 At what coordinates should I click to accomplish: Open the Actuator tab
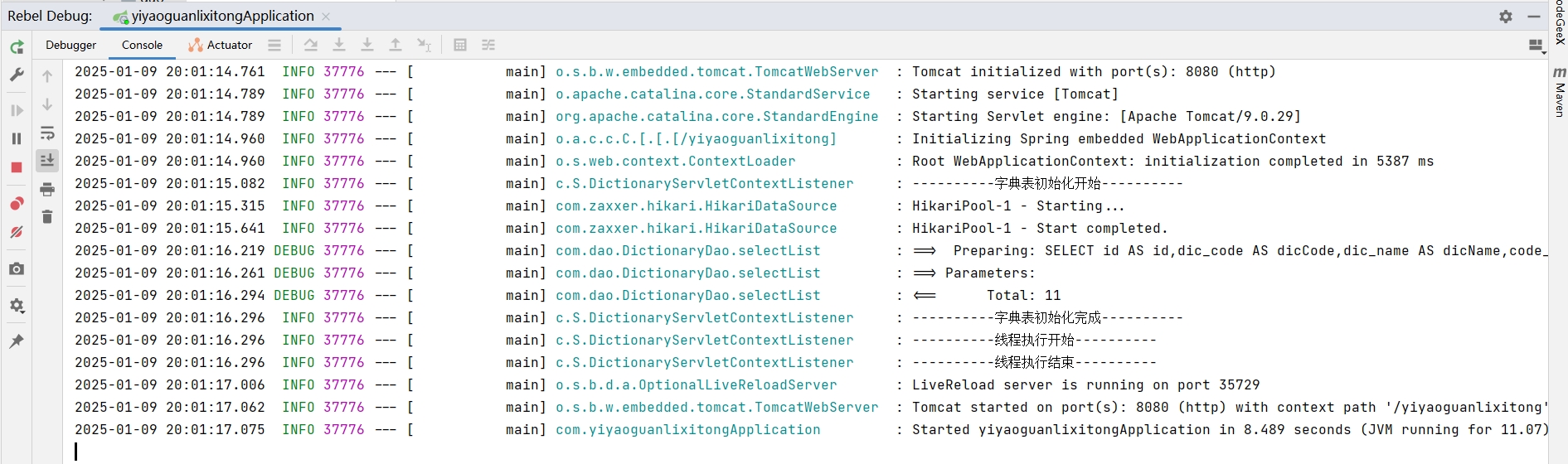pyautogui.click(x=221, y=46)
